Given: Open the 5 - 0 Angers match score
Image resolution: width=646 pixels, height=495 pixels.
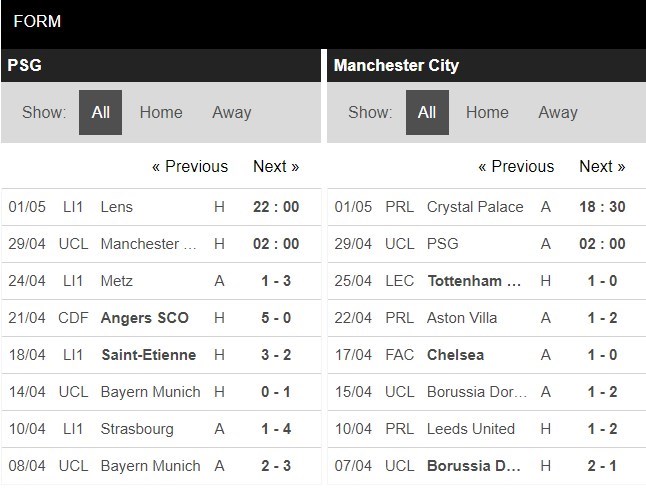Looking at the screenshot, I should 276,318.
